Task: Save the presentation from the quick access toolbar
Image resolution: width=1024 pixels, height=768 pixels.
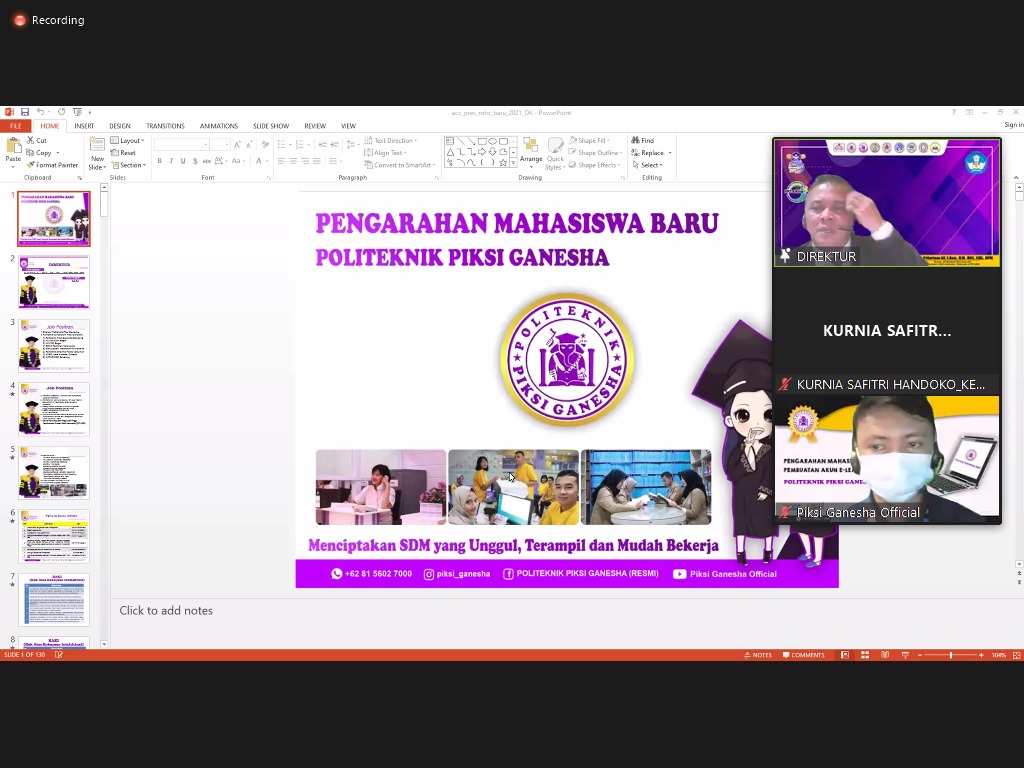Action: (x=25, y=112)
